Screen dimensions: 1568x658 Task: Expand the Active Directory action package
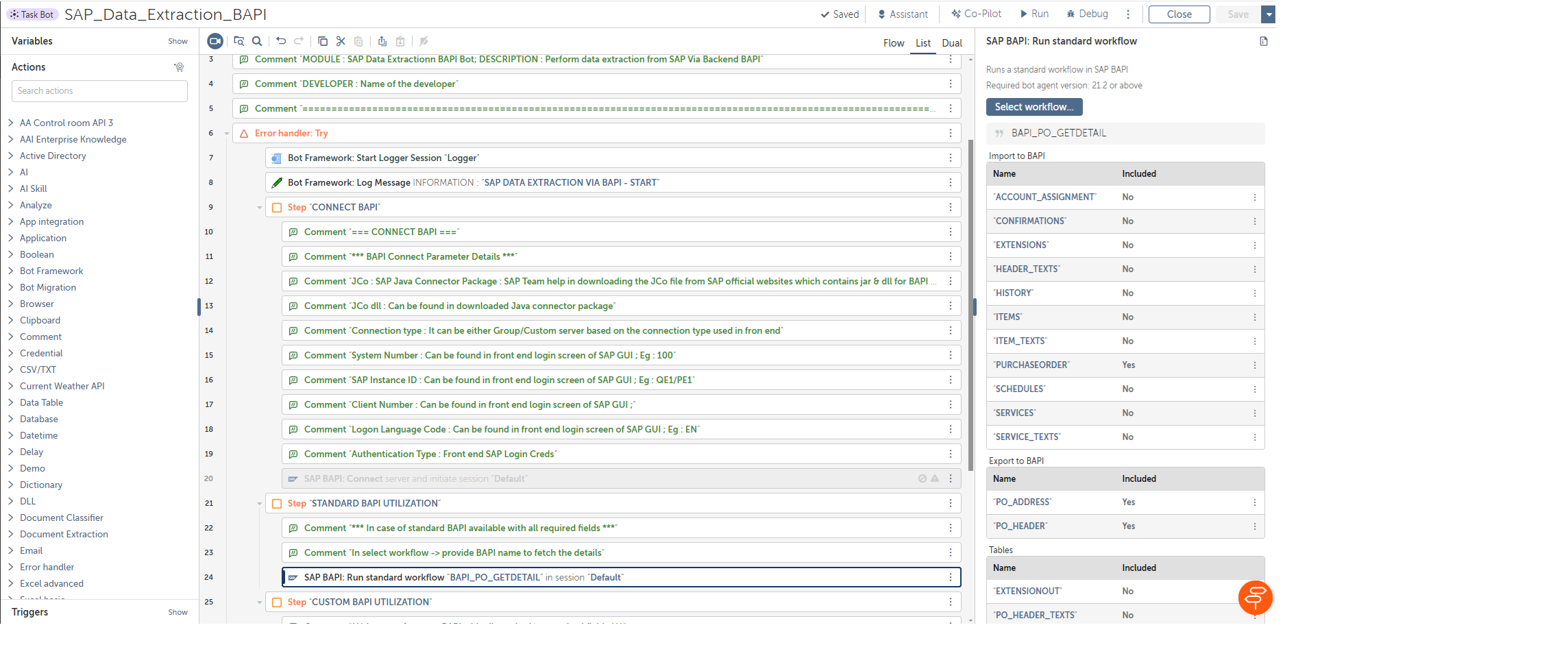tap(11, 156)
